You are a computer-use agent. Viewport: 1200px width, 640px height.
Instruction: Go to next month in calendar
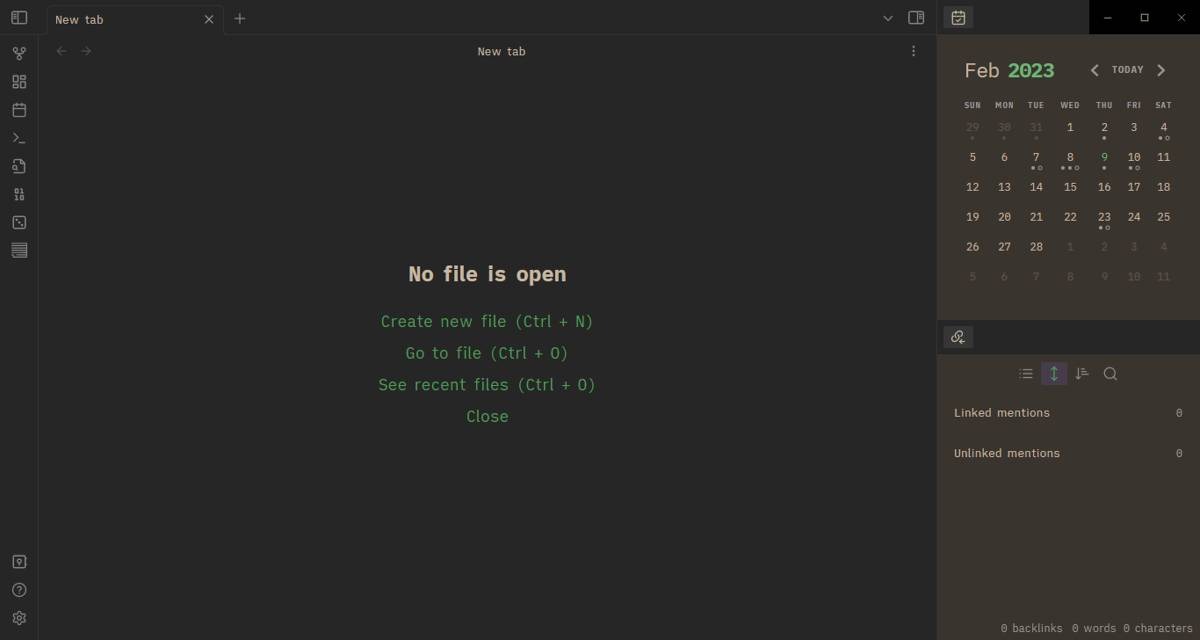pos(1161,69)
